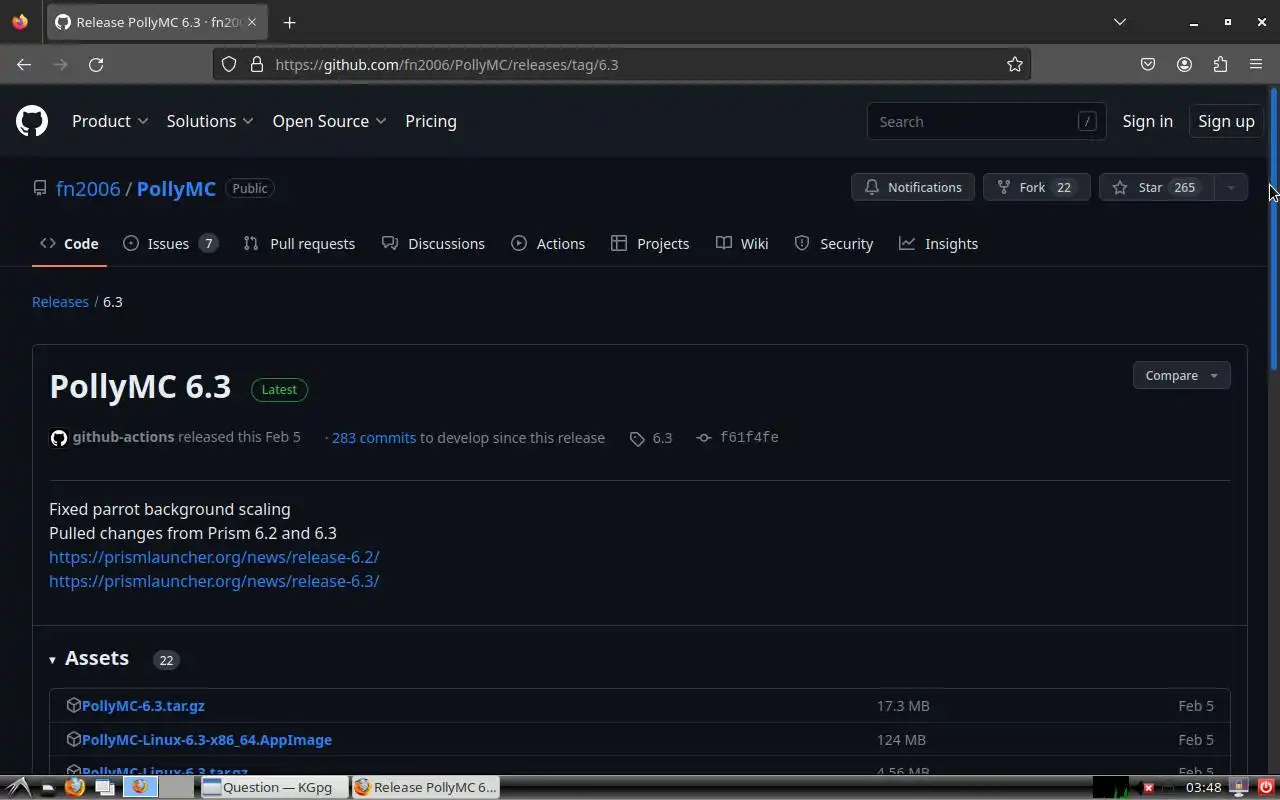
Task: Expand the Product menu
Action: [110, 121]
